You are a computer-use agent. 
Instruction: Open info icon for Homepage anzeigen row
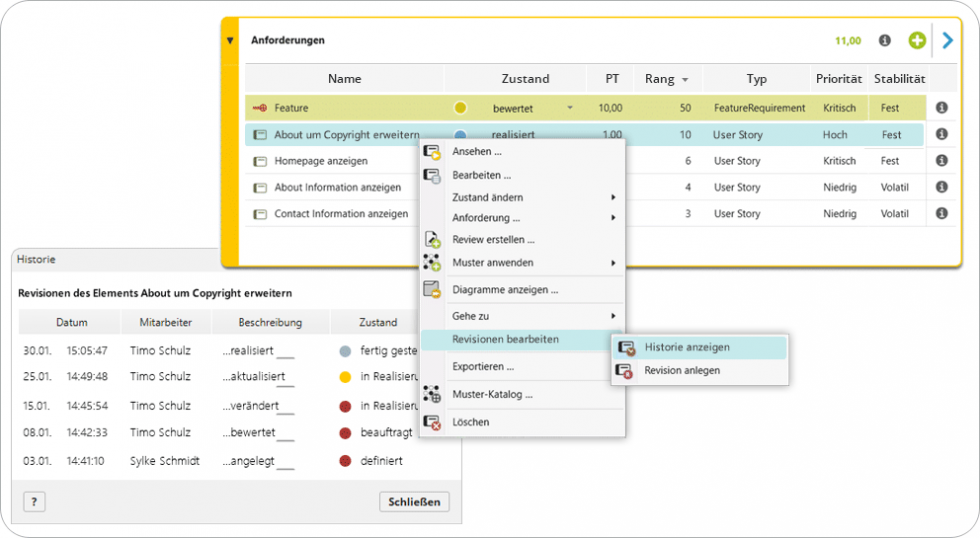click(x=941, y=161)
